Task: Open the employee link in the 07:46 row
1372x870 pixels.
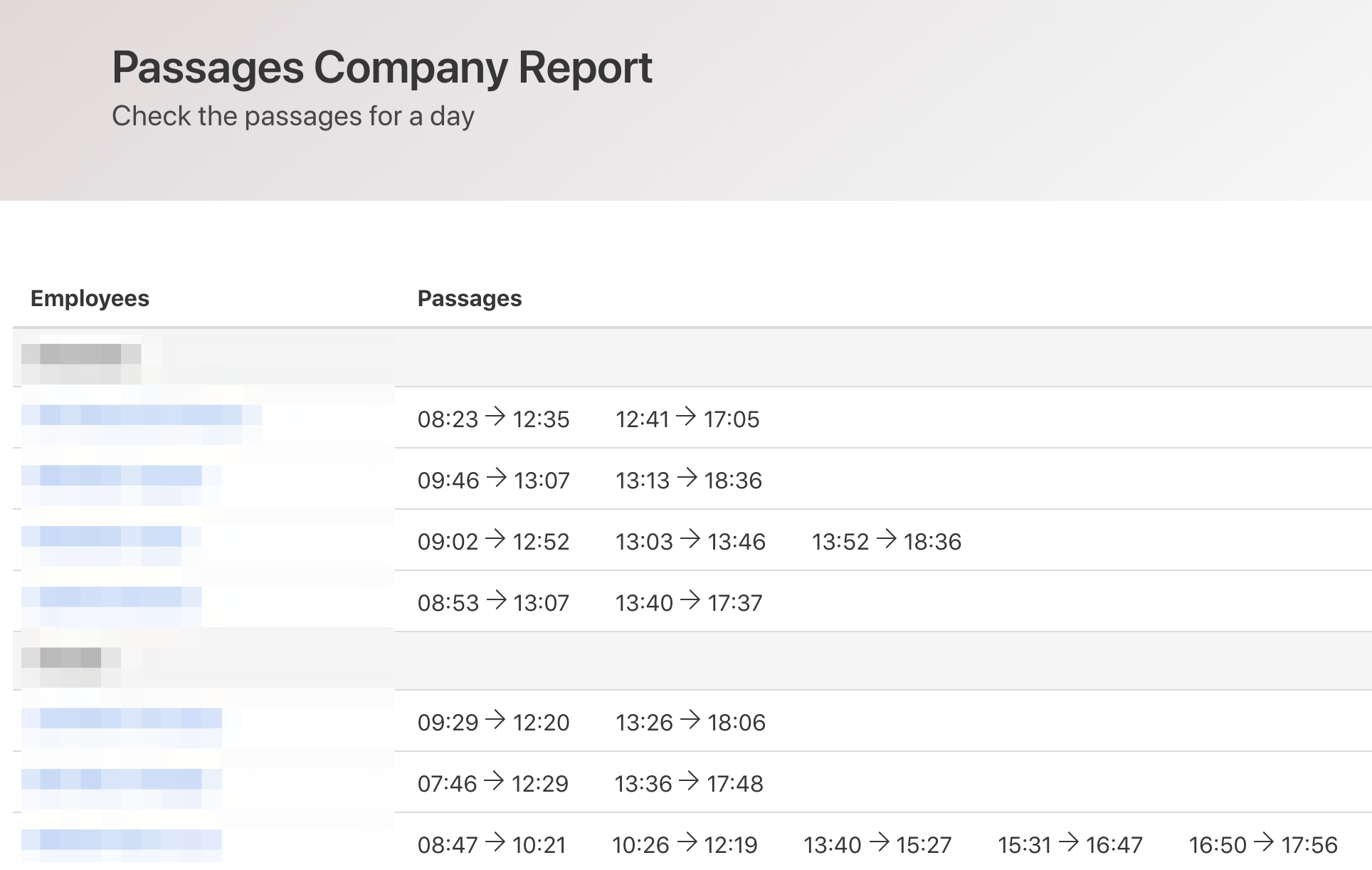Action: pos(121,780)
